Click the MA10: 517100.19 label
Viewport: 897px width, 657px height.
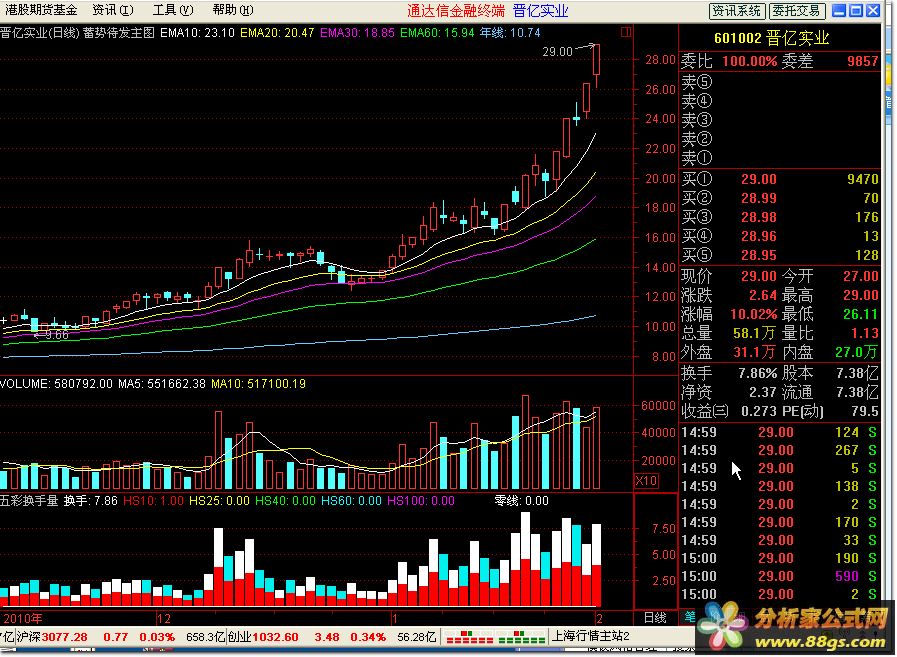click(x=259, y=383)
